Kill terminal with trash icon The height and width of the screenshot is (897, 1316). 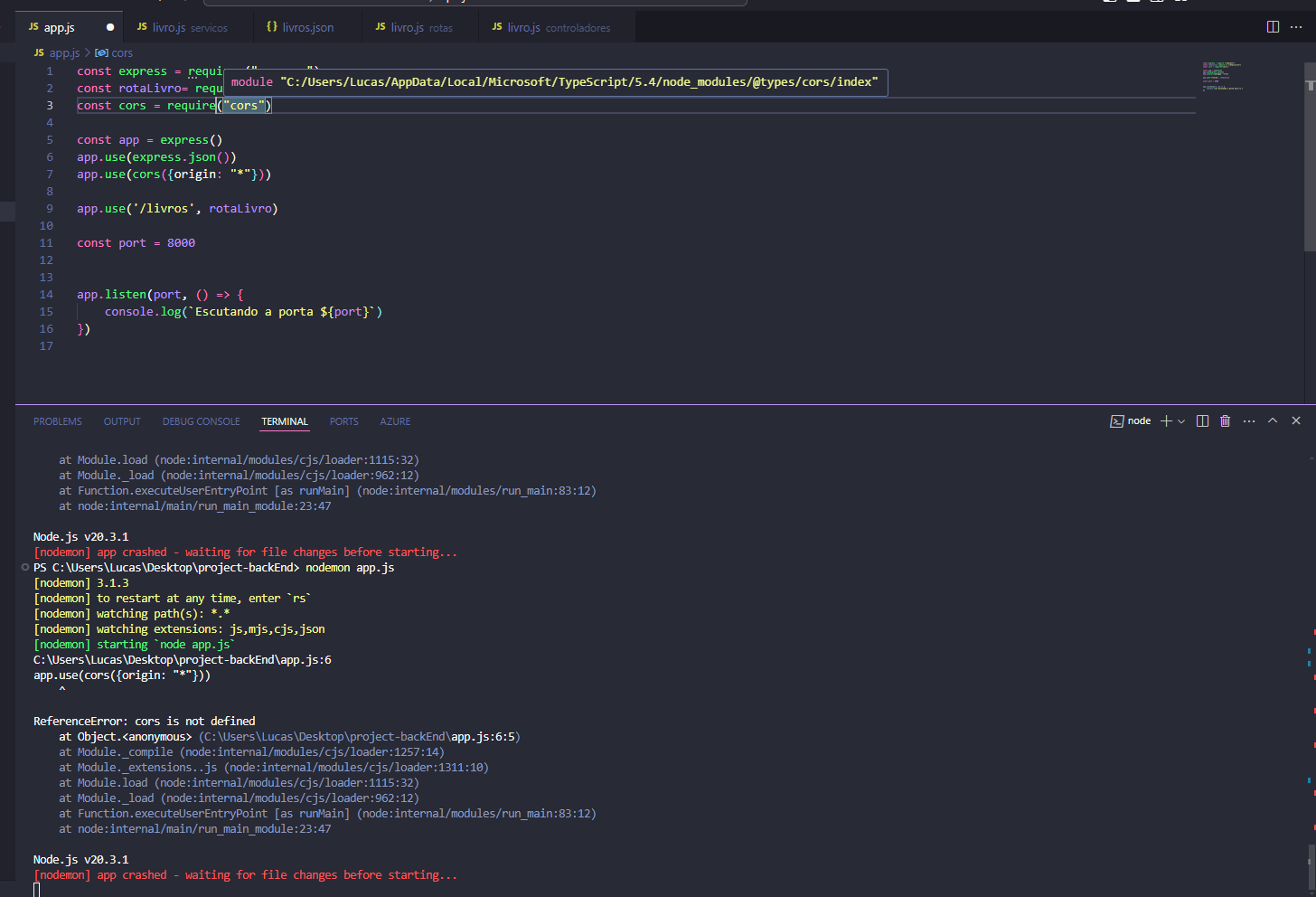point(1226,421)
